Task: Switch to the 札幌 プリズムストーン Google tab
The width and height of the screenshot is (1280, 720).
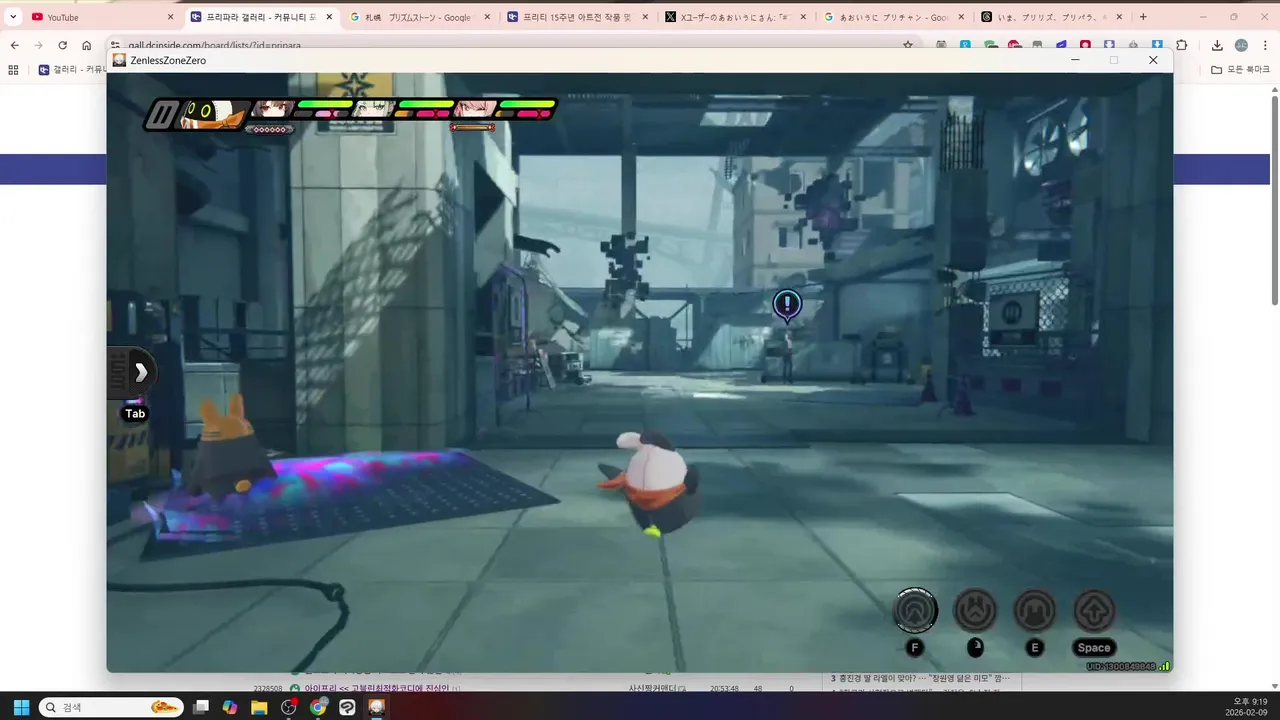Action: tap(420, 17)
